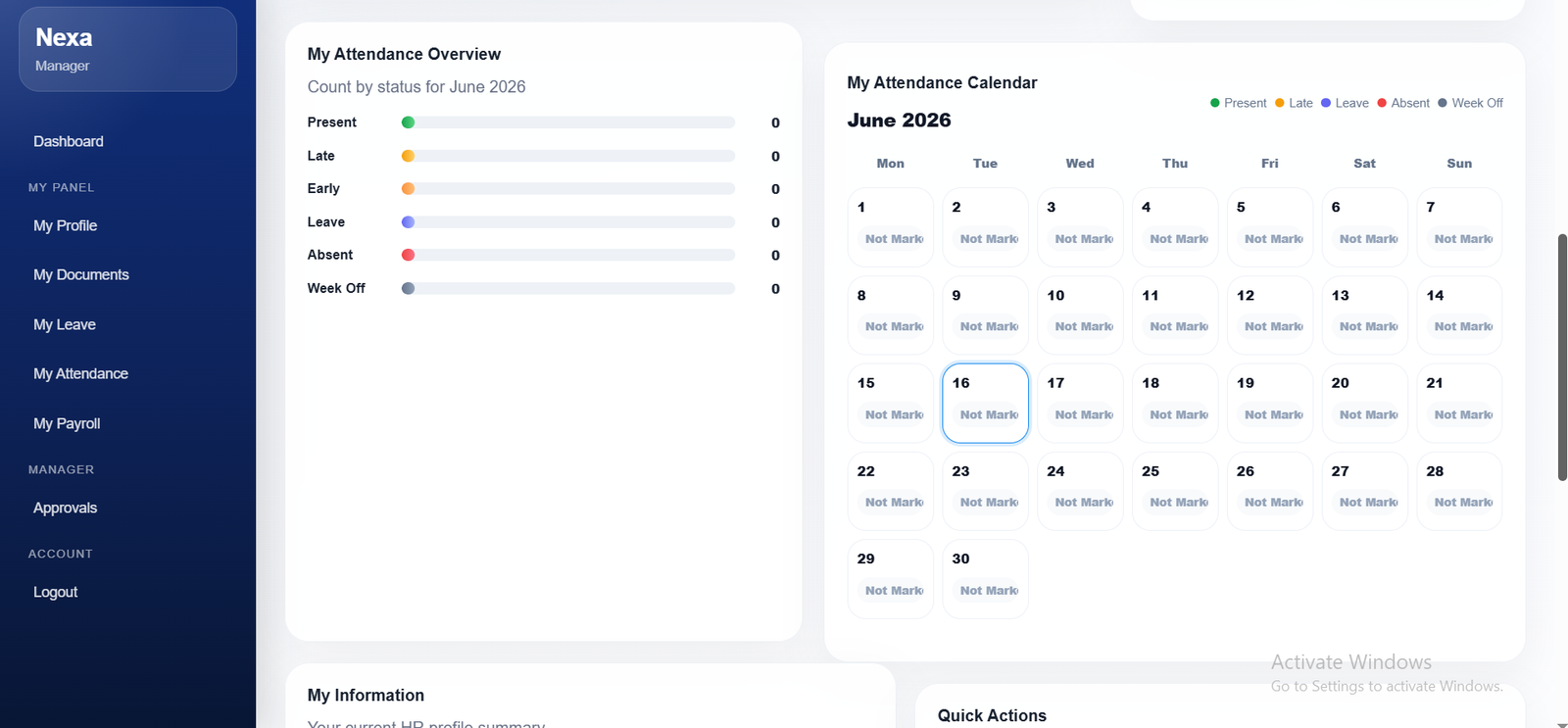Viewport: 1568px width, 728px height.
Task: Click 'Count by status for June 2026' text
Action: [416, 87]
